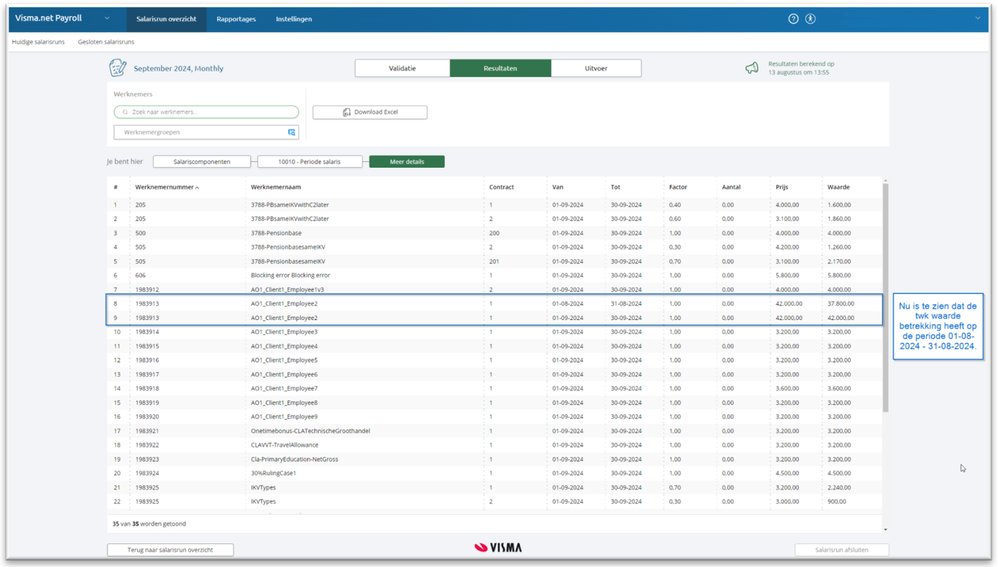The width and height of the screenshot is (998, 567).
Task: Click the Tot column header
Action: tap(615, 187)
